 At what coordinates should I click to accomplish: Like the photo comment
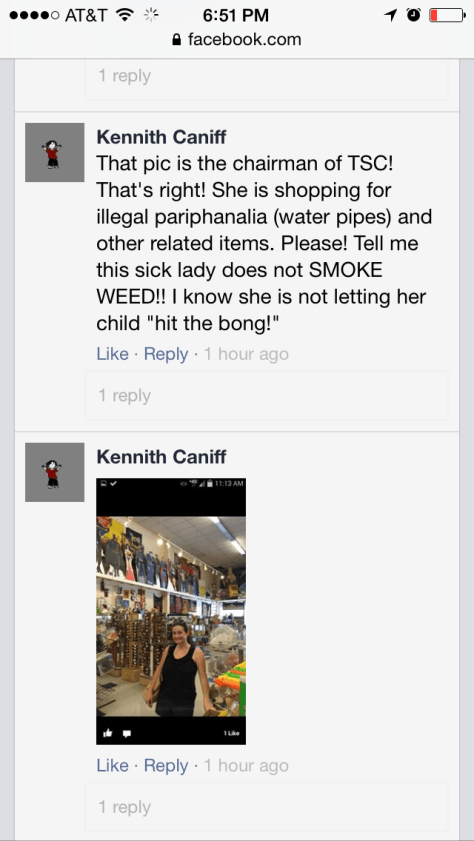tap(113, 765)
